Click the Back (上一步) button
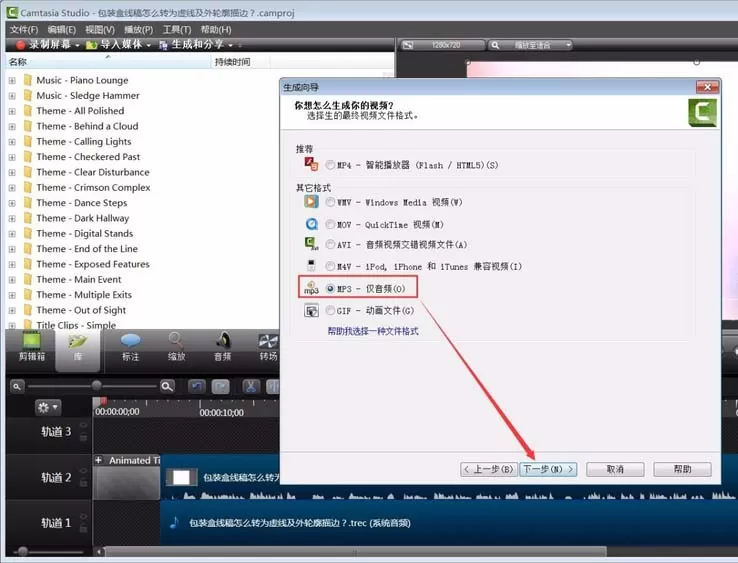This screenshot has height=563, width=738. tap(489, 469)
